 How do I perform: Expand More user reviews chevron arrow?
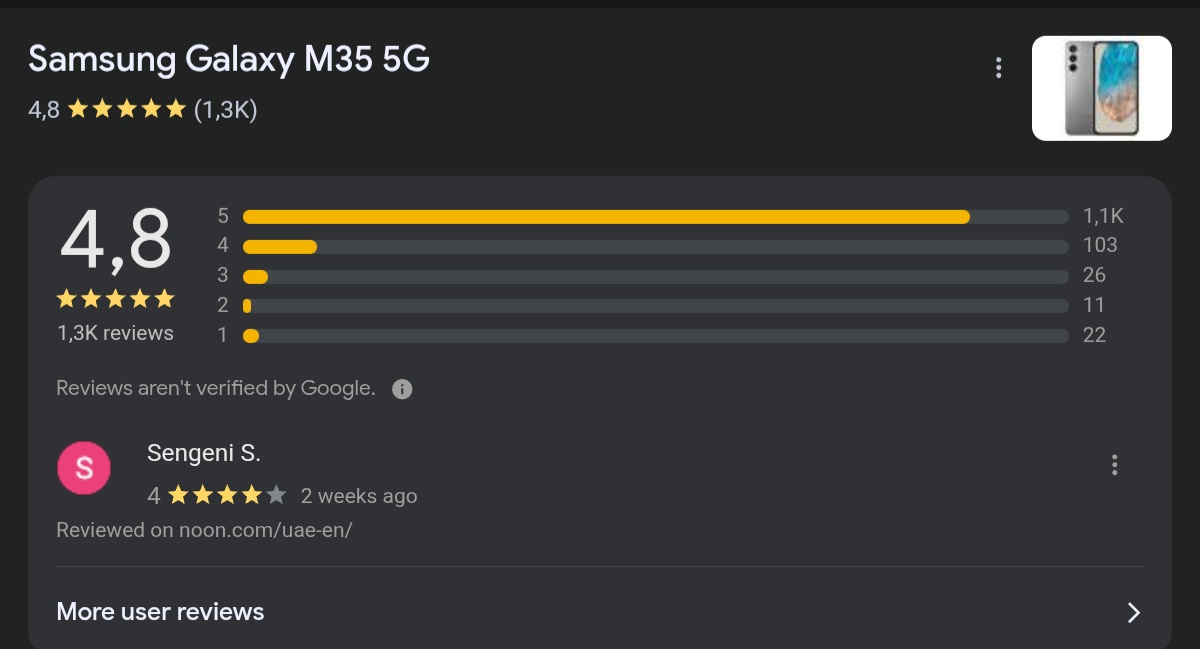click(x=1133, y=613)
